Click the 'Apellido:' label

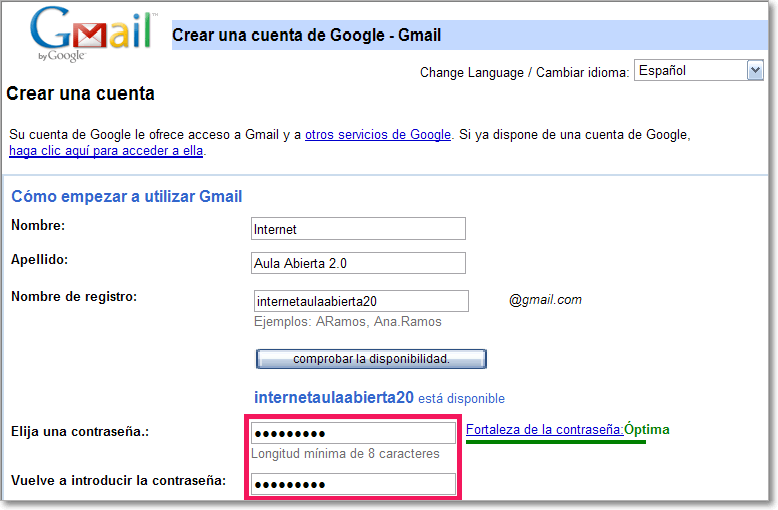[x=39, y=259]
